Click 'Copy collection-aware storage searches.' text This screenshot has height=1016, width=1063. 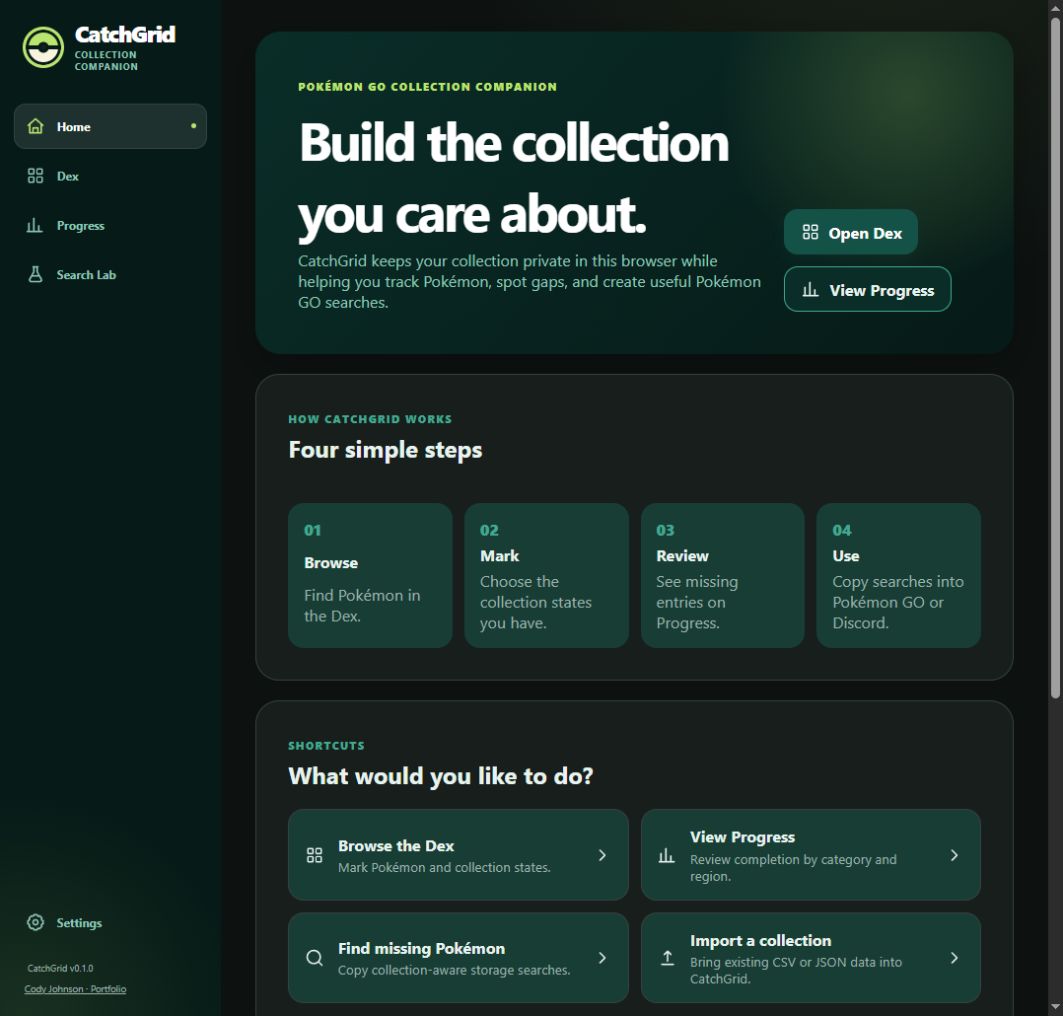[454, 970]
